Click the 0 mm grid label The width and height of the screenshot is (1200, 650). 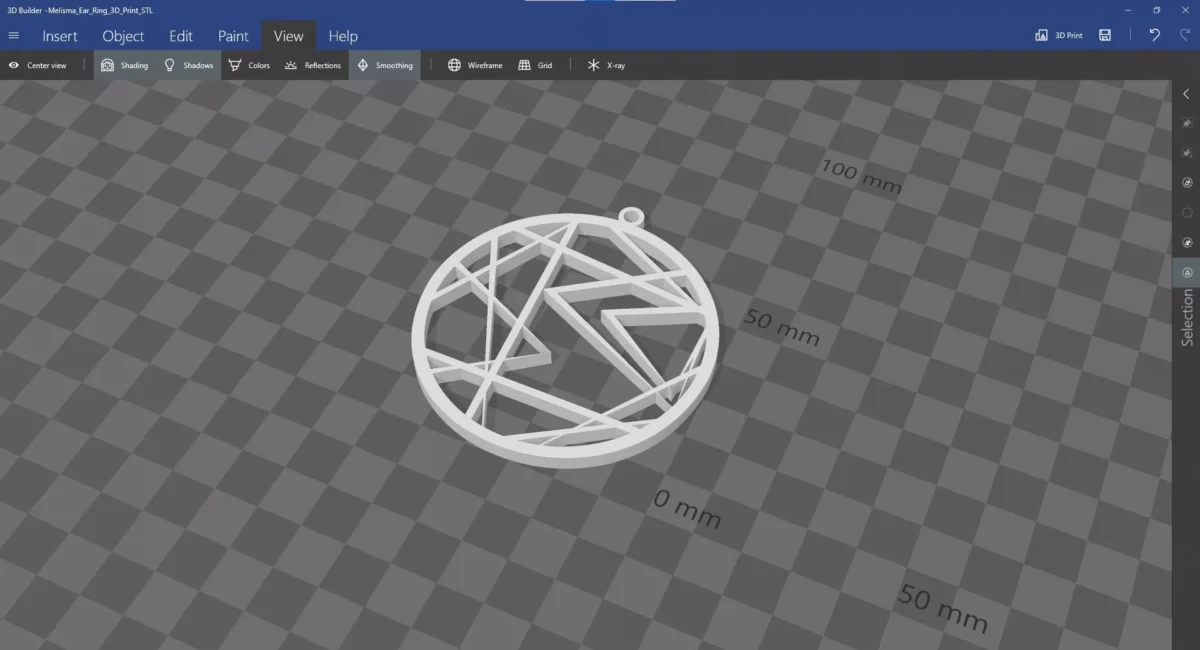click(x=687, y=509)
